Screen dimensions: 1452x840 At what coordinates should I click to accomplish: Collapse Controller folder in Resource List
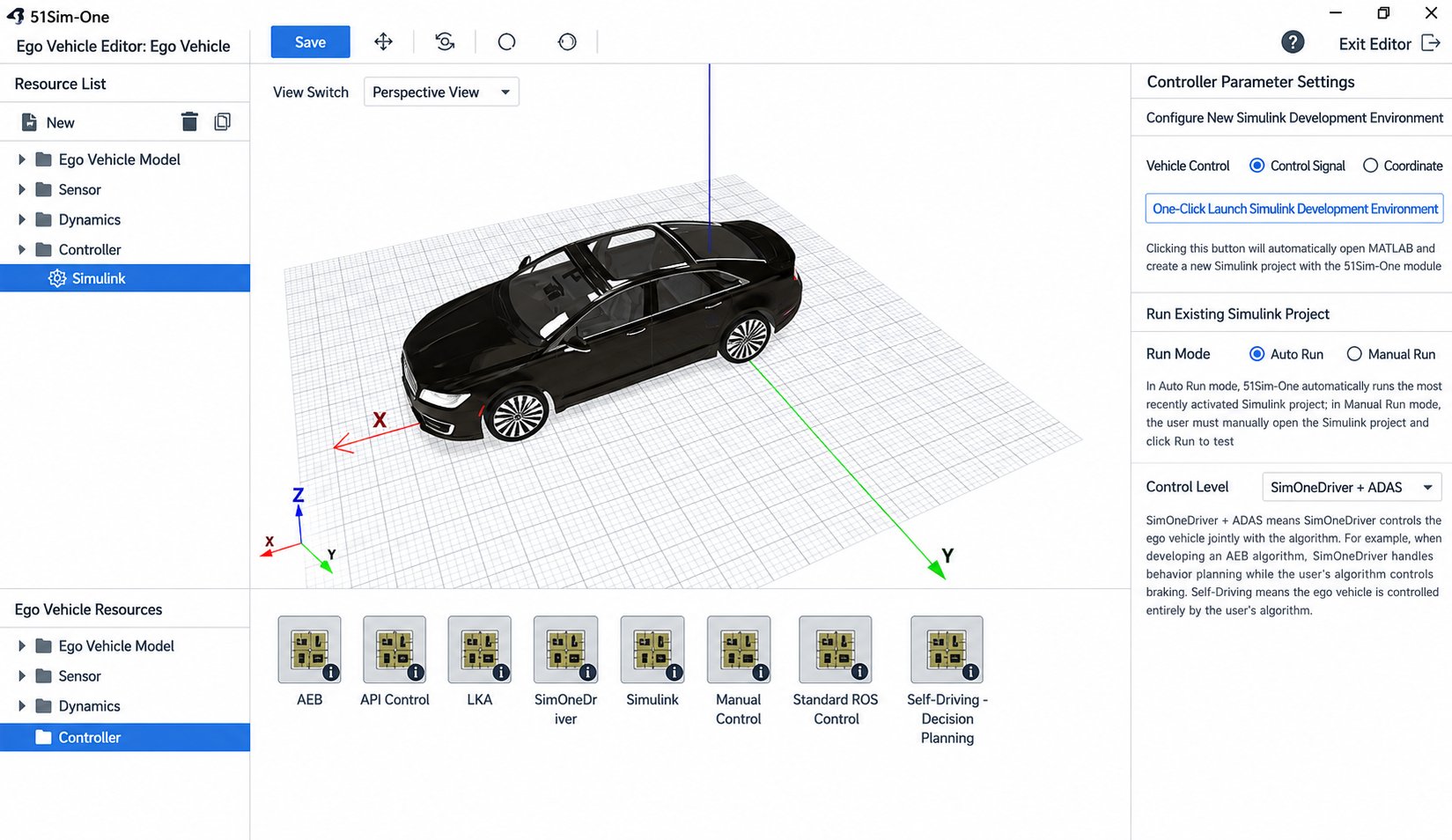click(x=22, y=249)
